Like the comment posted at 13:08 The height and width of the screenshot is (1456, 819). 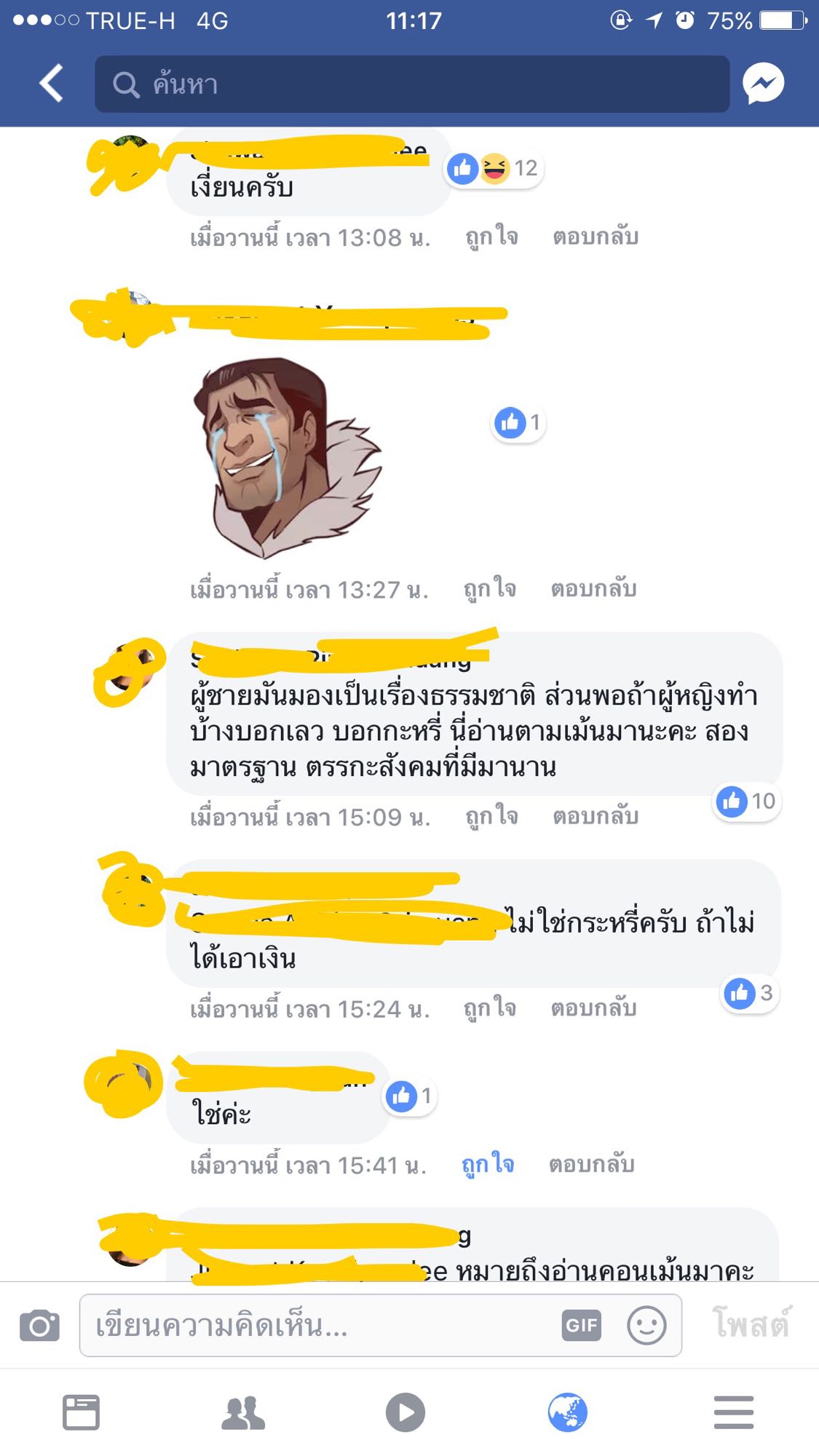[x=492, y=237]
